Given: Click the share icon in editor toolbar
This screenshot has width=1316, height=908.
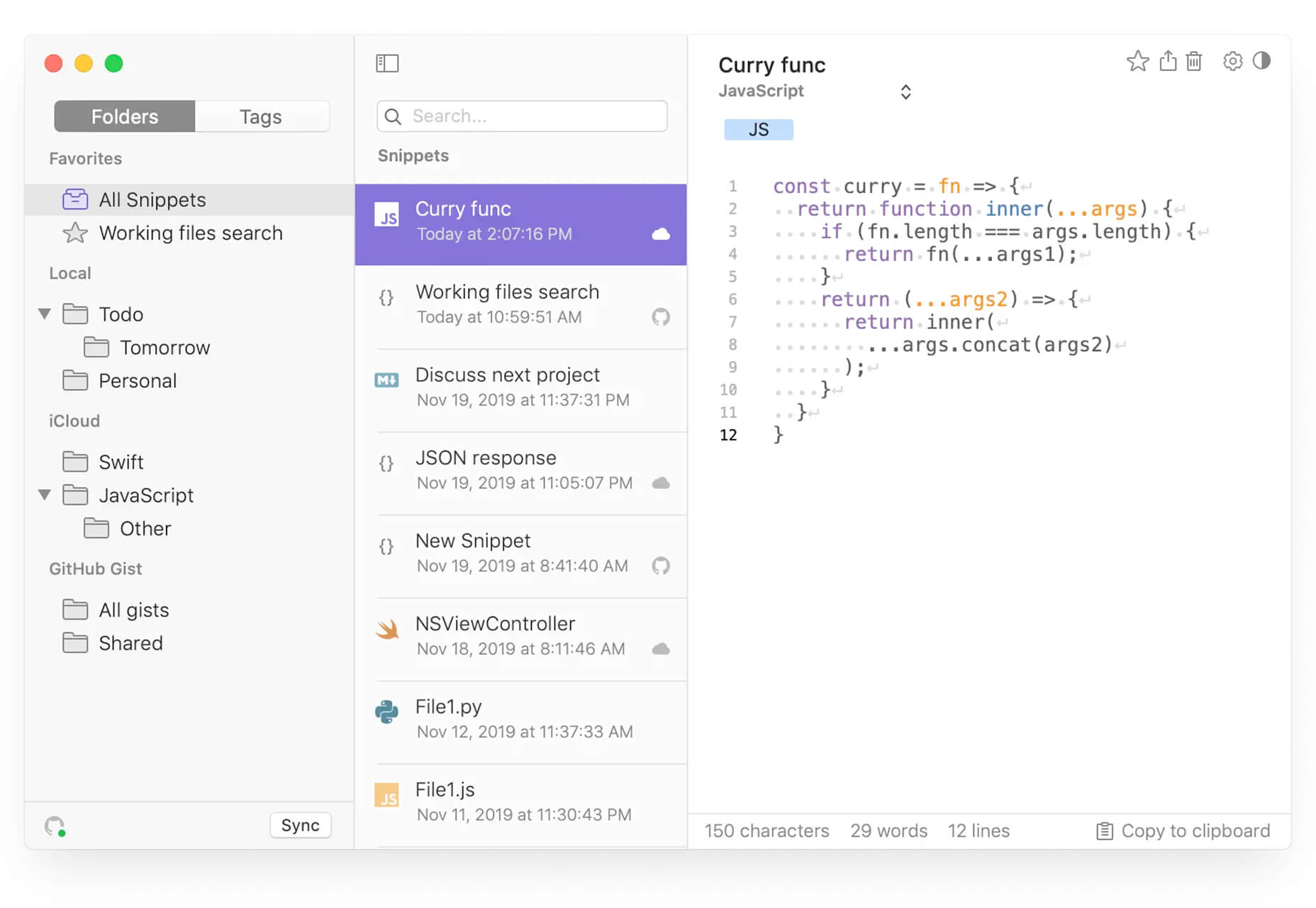Looking at the screenshot, I should [x=1168, y=61].
